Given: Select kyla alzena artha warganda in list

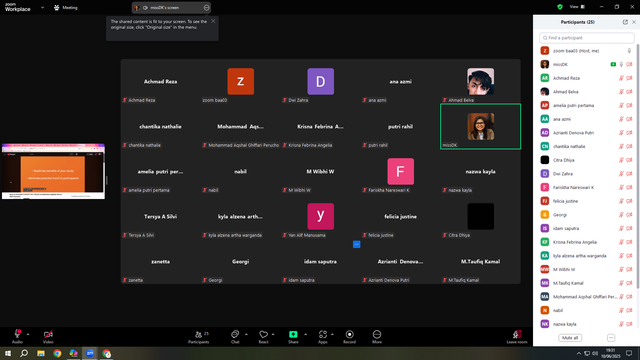Looking at the screenshot, I should (587, 256).
